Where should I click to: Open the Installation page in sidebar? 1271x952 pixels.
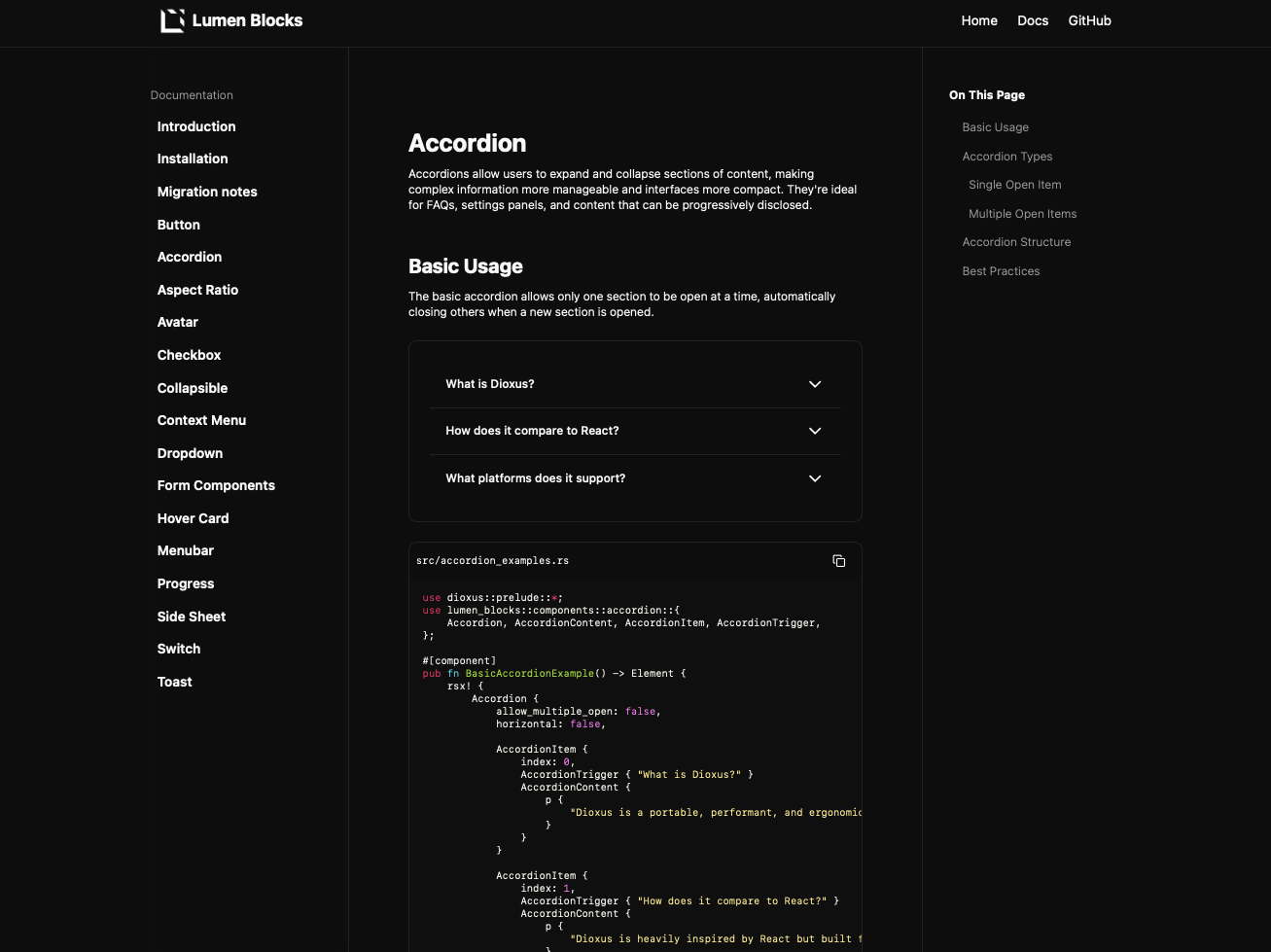point(193,159)
